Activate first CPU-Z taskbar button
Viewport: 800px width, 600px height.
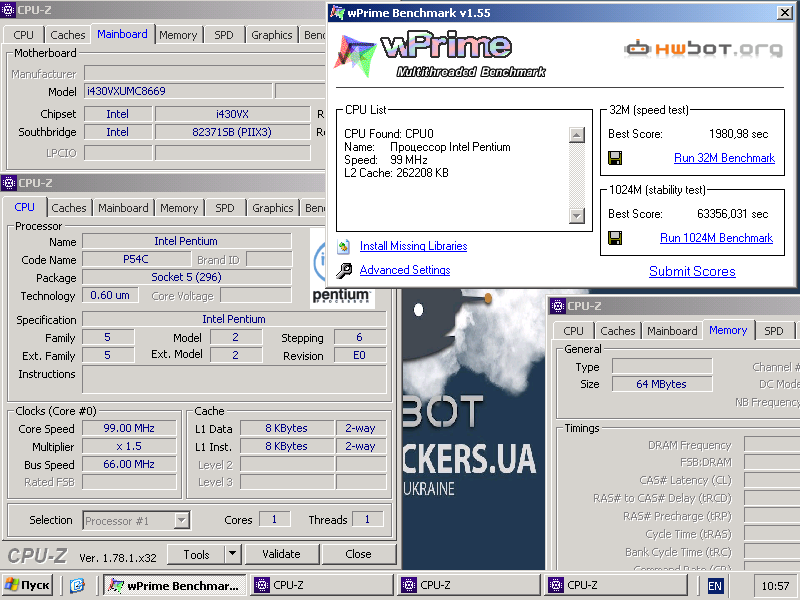point(321,585)
